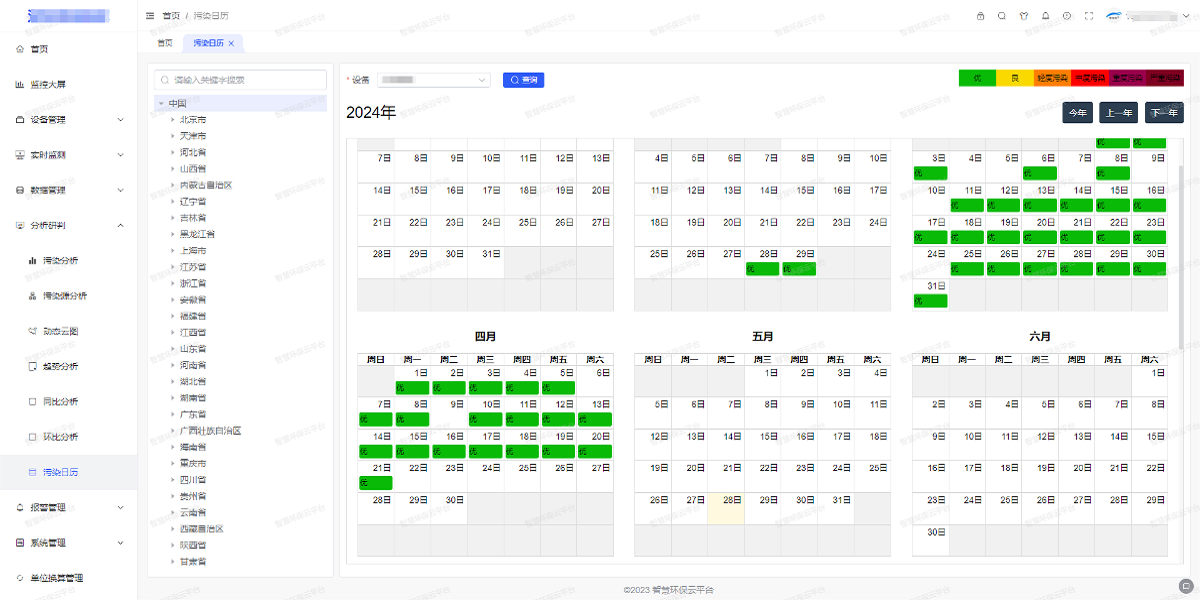Screen dimensions: 1200x600
Task: Open notifications via the bell icon
Action: pyautogui.click(x=1045, y=16)
